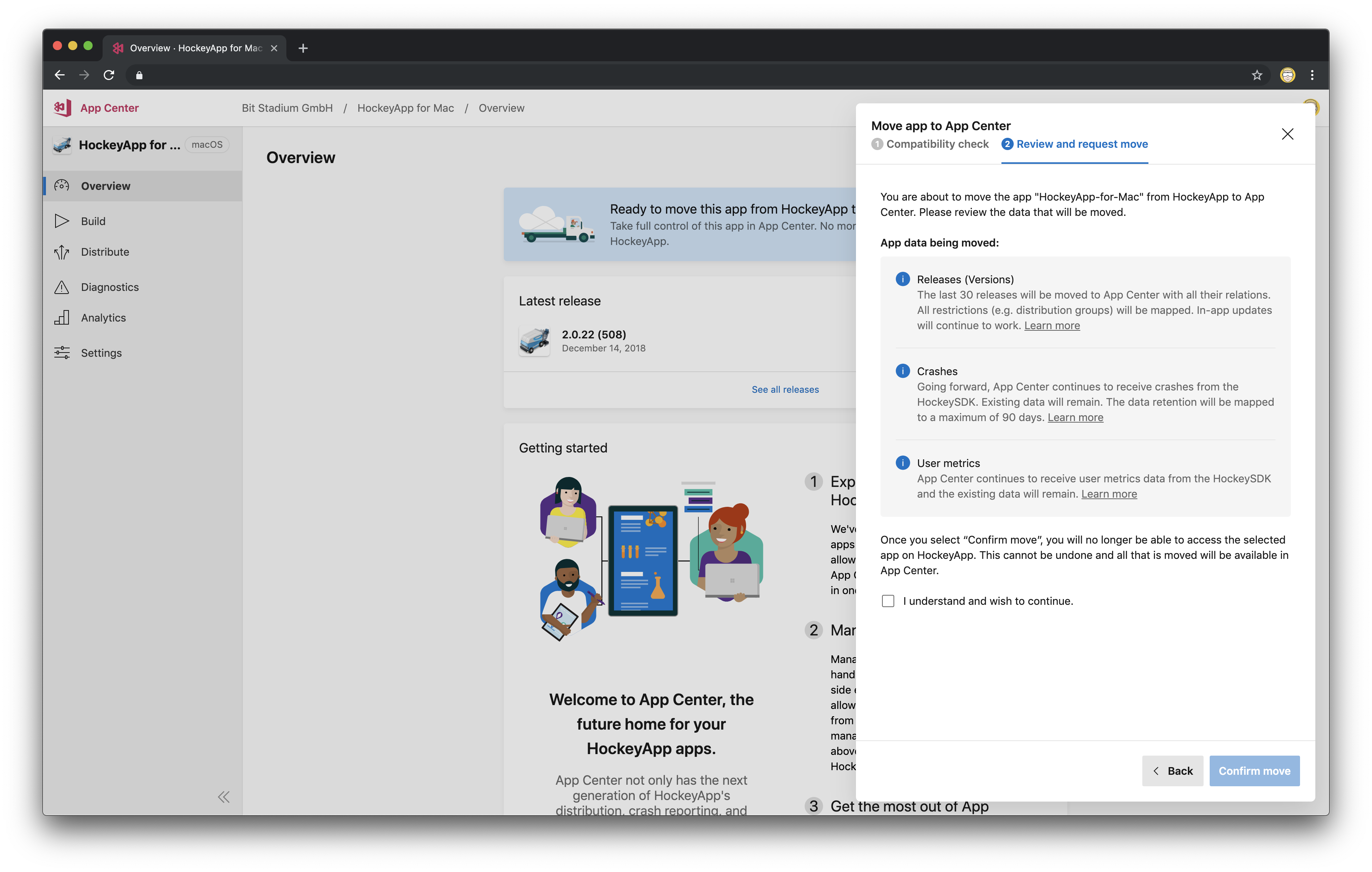Select Build from the sidebar
This screenshot has height=872, width=1372.
click(93, 221)
